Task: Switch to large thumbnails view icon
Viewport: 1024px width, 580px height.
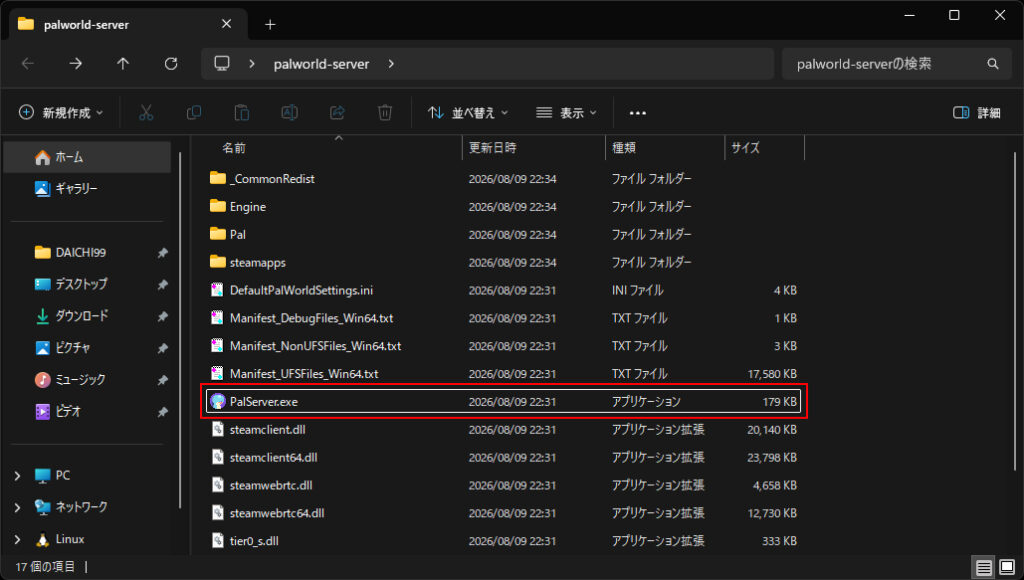Action: [x=1007, y=567]
